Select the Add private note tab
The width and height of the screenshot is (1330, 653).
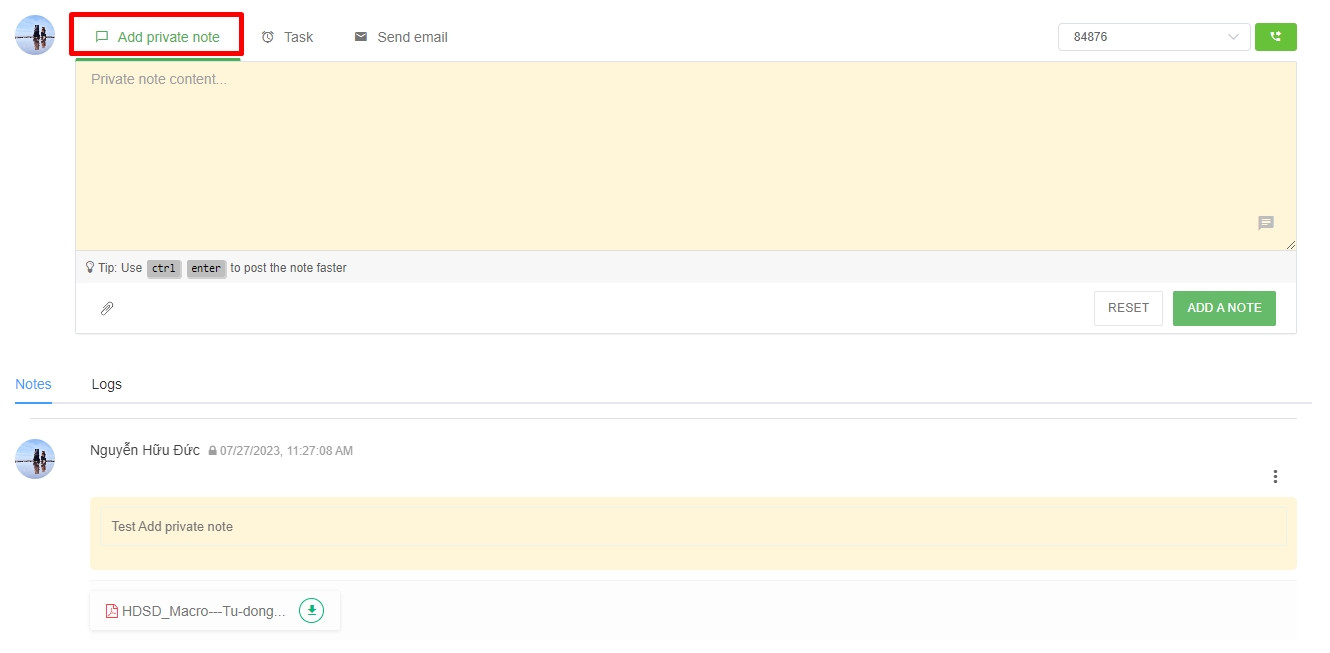[157, 37]
